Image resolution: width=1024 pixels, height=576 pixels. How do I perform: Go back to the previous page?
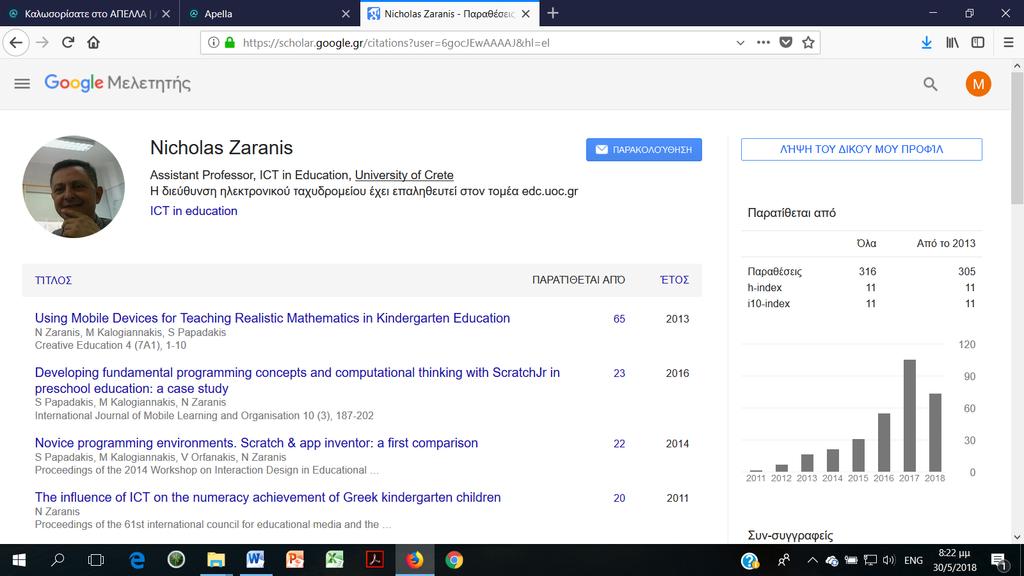tap(16, 42)
